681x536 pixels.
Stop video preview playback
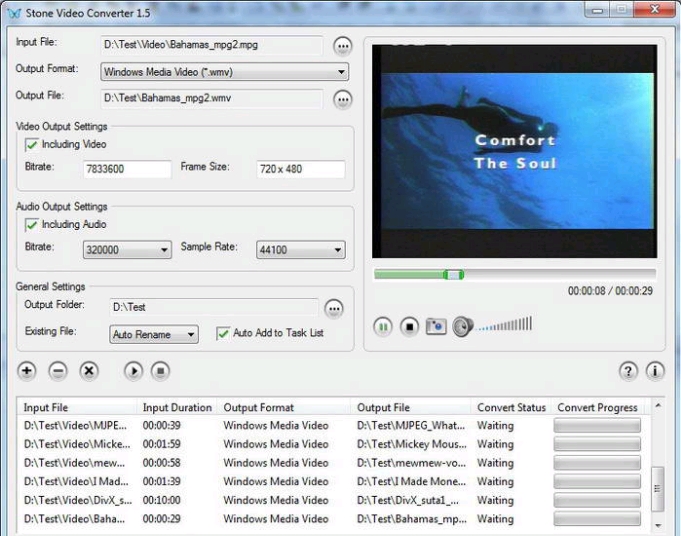pos(409,326)
